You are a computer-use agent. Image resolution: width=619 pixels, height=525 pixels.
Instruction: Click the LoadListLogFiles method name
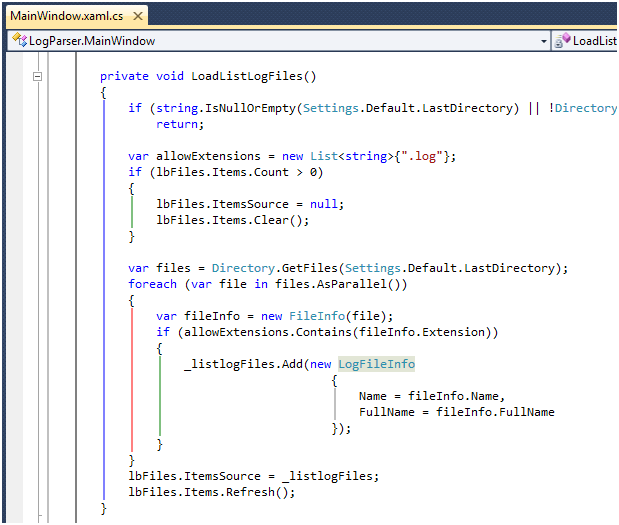point(247,76)
